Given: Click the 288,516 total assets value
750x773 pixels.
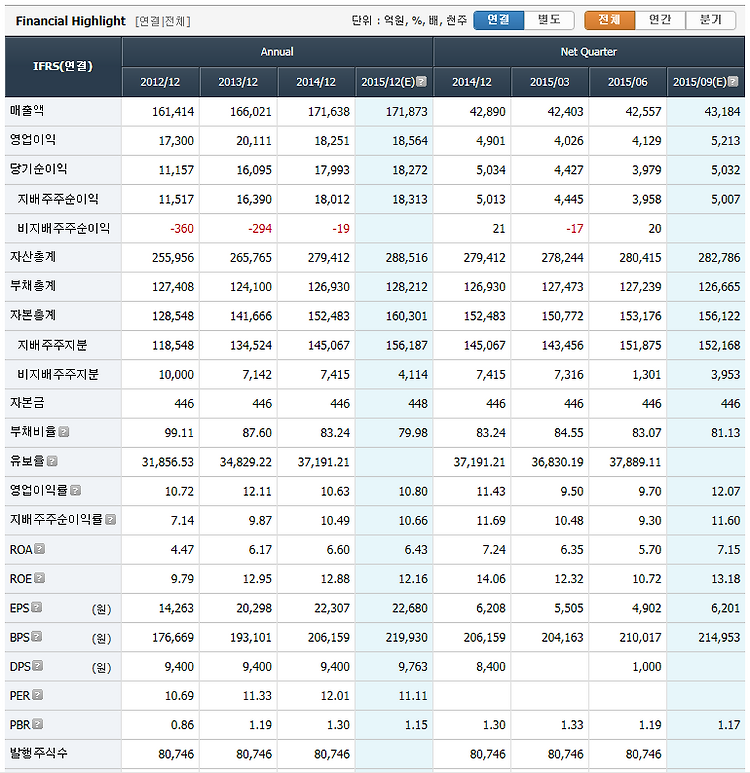Looking at the screenshot, I should 407,258.
